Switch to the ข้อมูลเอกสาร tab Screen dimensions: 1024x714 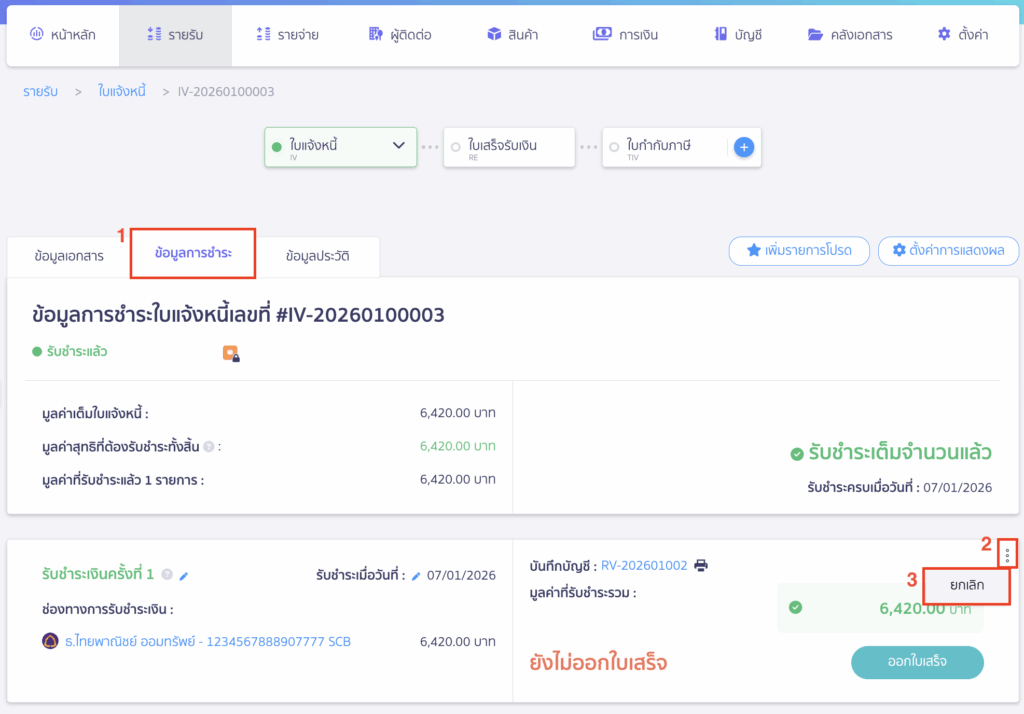68,256
